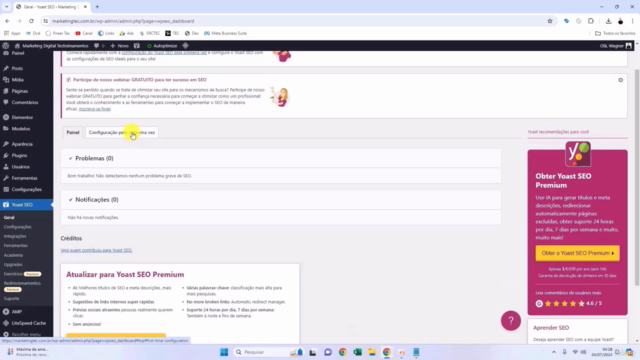Open Ferramentas under Yoast SEO submenu

tap(16, 246)
